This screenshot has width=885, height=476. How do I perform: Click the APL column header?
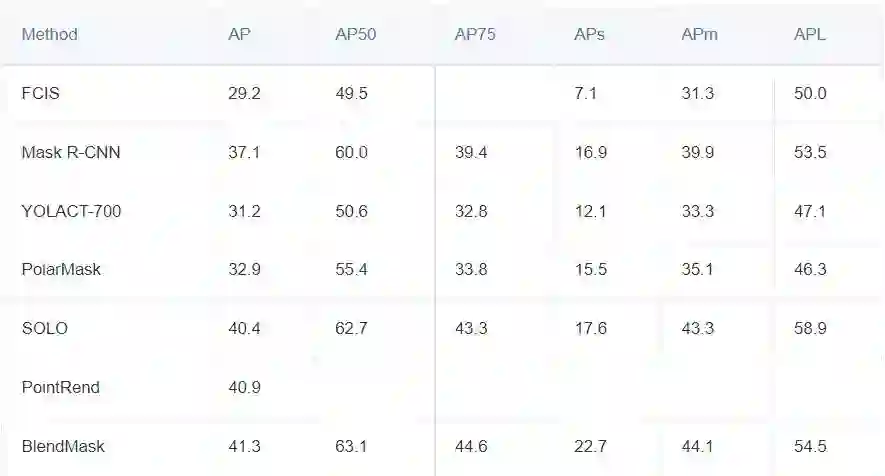tap(810, 34)
